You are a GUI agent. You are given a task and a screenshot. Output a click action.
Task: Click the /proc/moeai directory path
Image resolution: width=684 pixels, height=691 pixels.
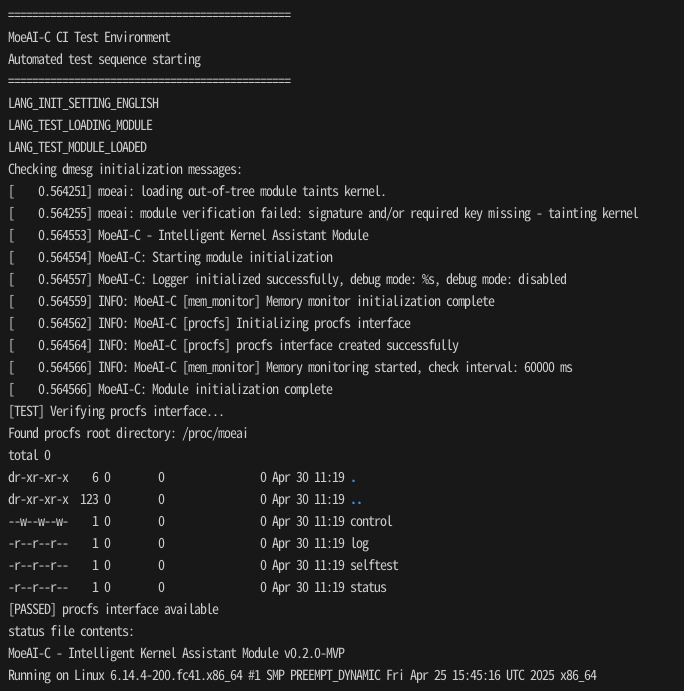[215, 434]
